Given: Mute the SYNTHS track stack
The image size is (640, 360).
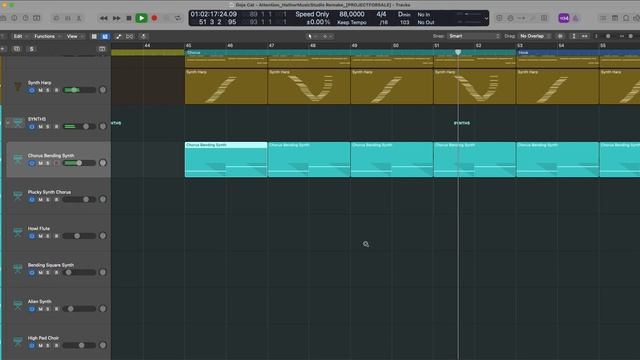Looking at the screenshot, I should [40, 127].
